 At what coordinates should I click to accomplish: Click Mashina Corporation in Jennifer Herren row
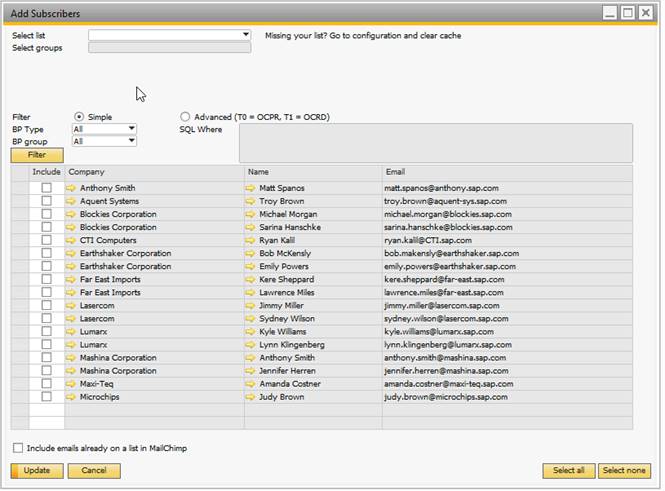click(x=118, y=371)
